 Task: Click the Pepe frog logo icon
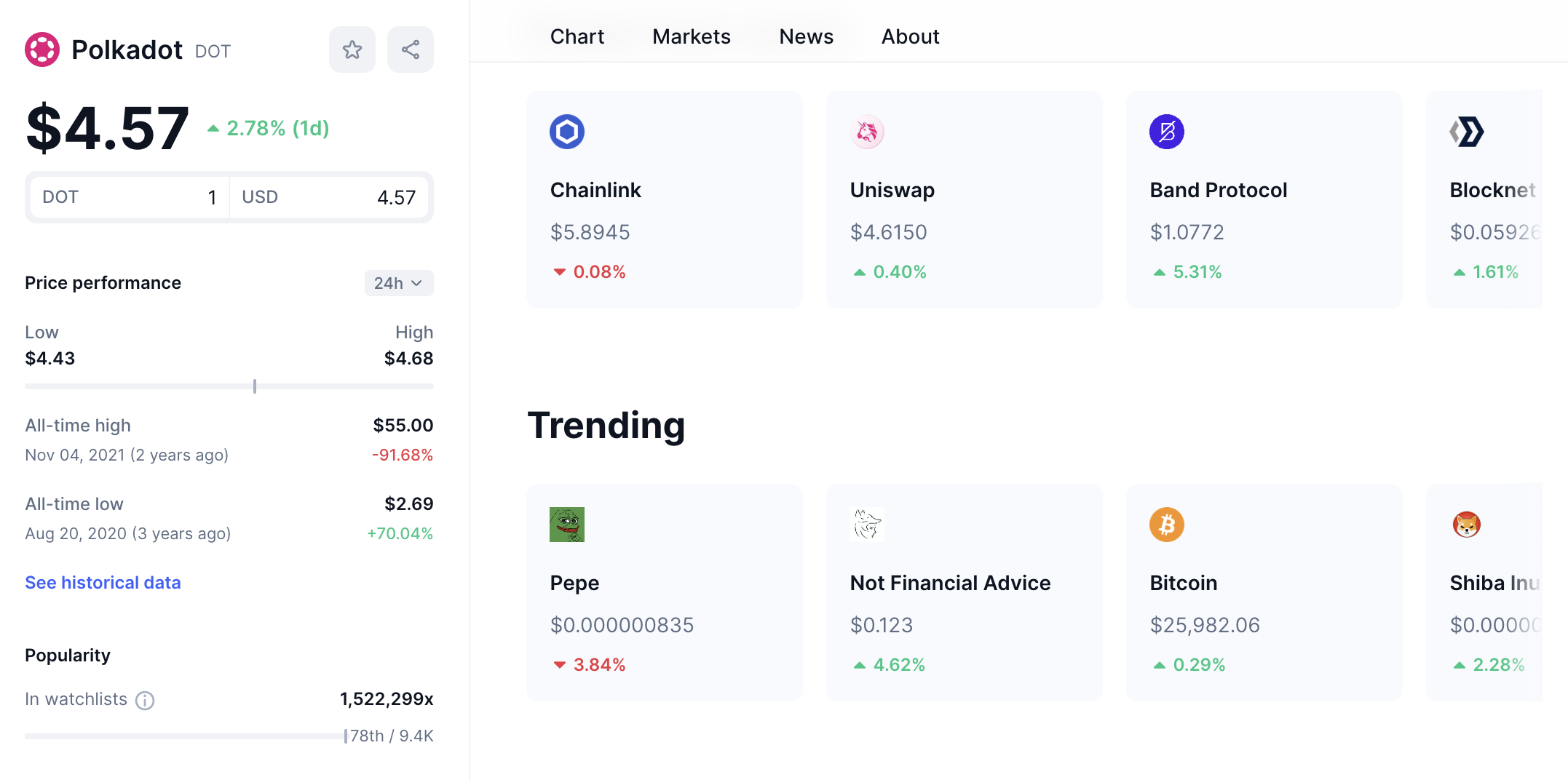(x=567, y=525)
